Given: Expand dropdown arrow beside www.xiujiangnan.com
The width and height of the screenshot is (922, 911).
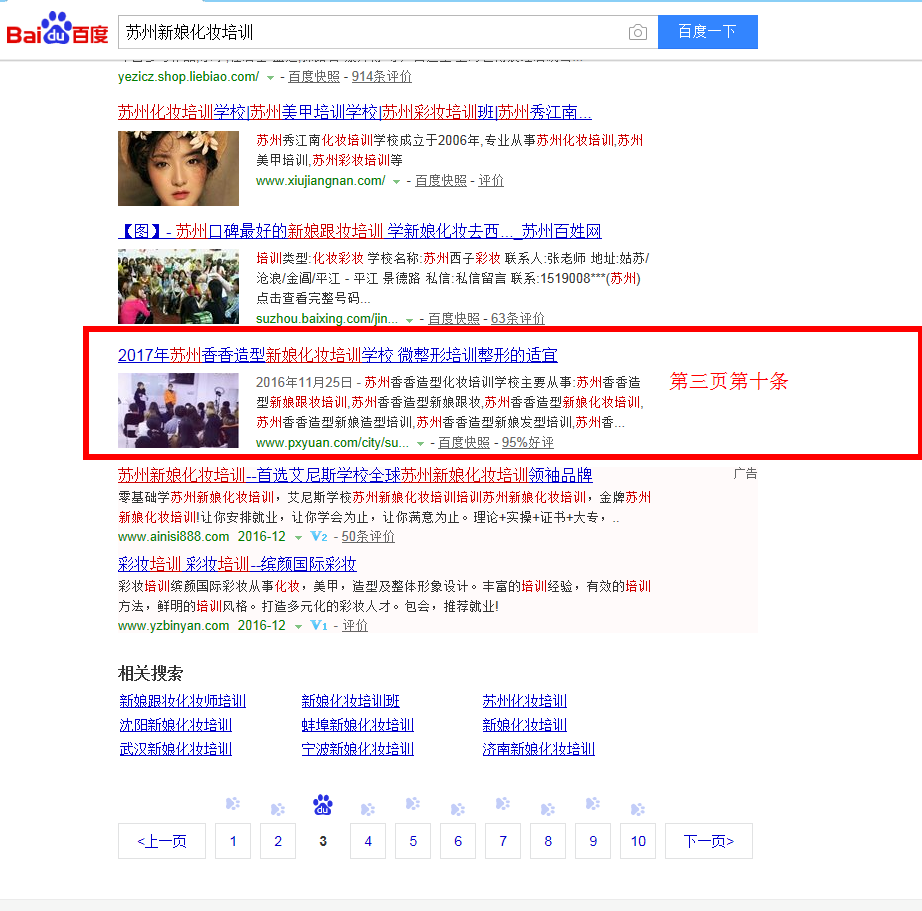Looking at the screenshot, I should 397,182.
